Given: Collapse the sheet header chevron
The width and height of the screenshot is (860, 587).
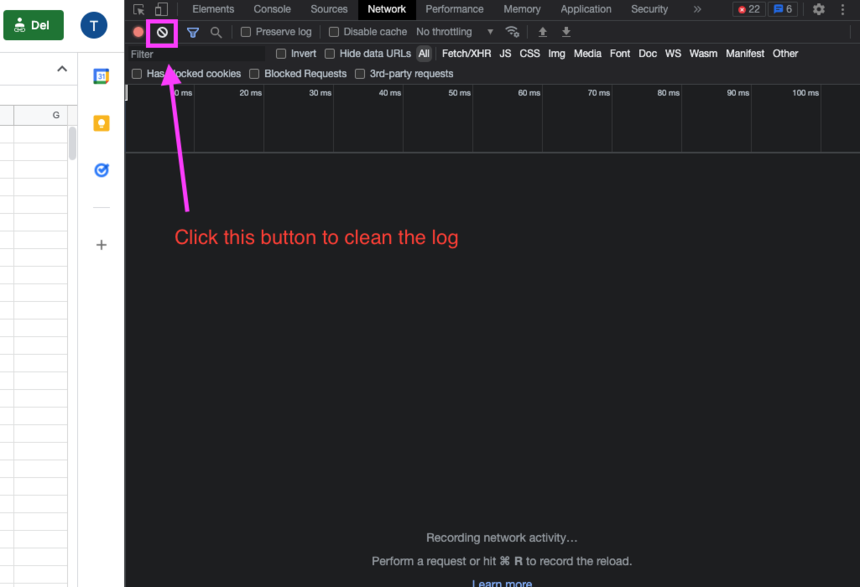Looking at the screenshot, I should coord(62,69).
